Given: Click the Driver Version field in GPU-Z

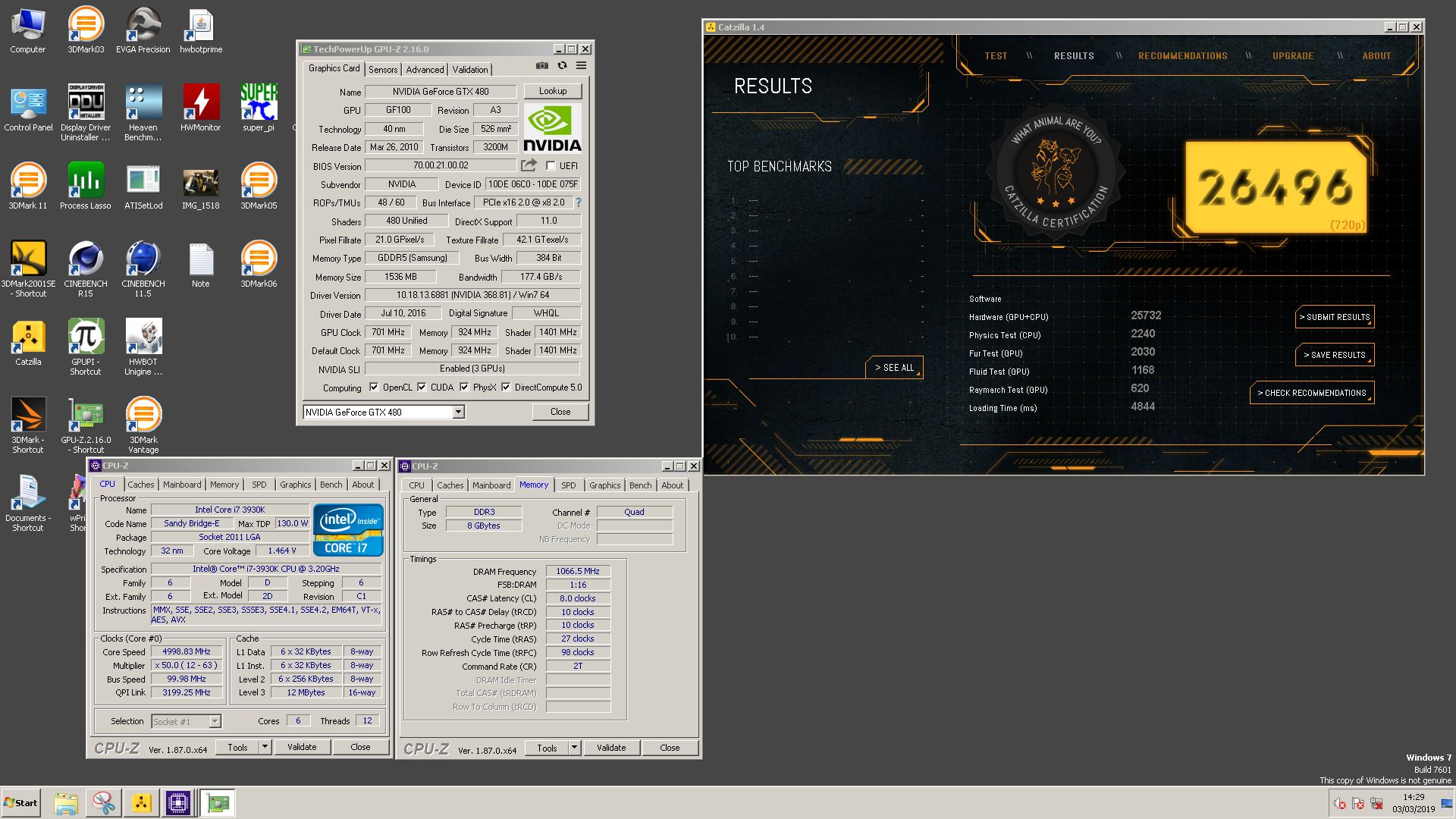Looking at the screenshot, I should pyautogui.click(x=472, y=295).
